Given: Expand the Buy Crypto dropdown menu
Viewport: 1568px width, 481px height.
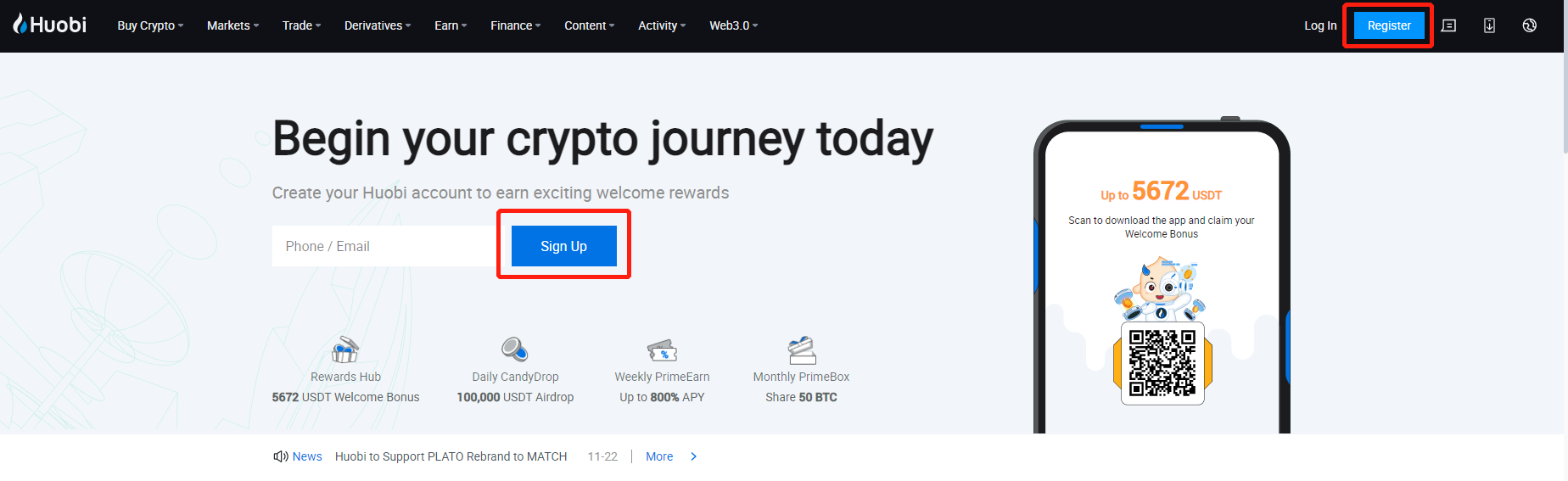Looking at the screenshot, I should pyautogui.click(x=150, y=25).
